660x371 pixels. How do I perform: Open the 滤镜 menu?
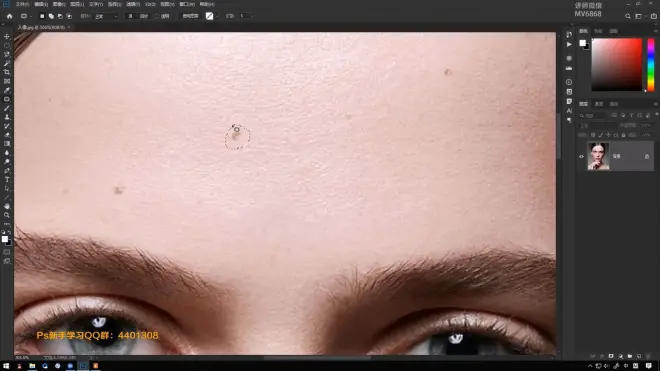click(x=133, y=4)
